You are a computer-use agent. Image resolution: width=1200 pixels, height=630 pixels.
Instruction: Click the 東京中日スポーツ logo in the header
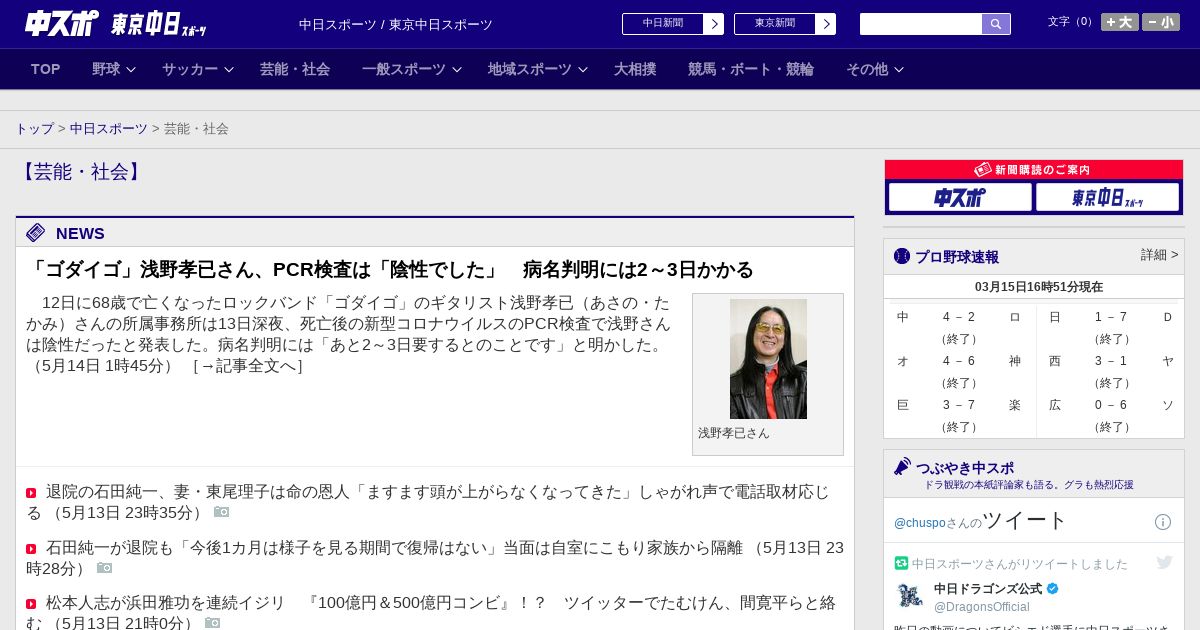point(158,24)
